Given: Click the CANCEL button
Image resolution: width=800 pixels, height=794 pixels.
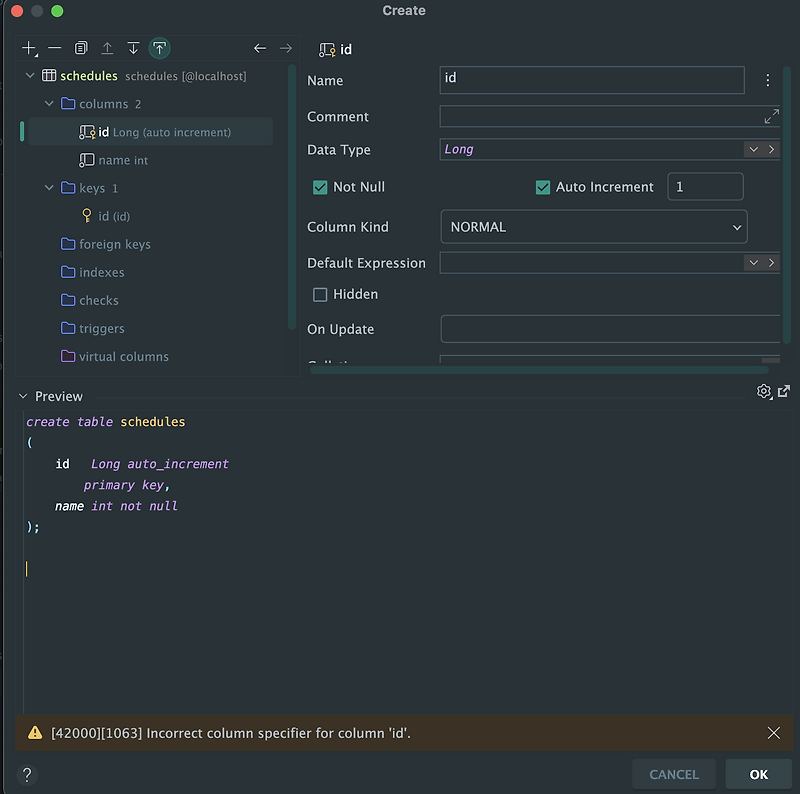Looking at the screenshot, I should [x=673, y=774].
